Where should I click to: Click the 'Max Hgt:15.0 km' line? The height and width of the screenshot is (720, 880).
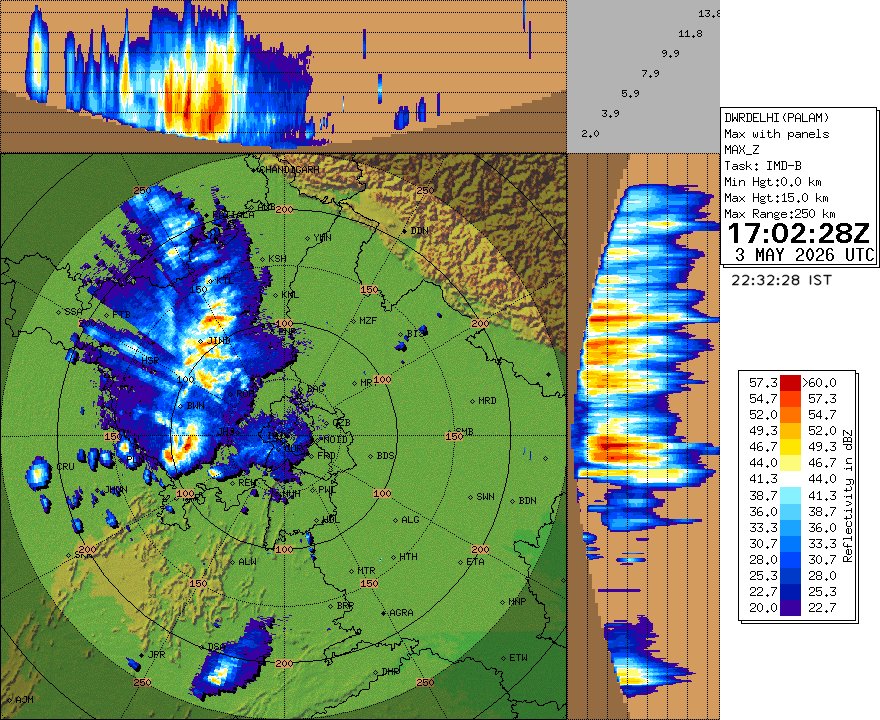[x=776, y=198]
